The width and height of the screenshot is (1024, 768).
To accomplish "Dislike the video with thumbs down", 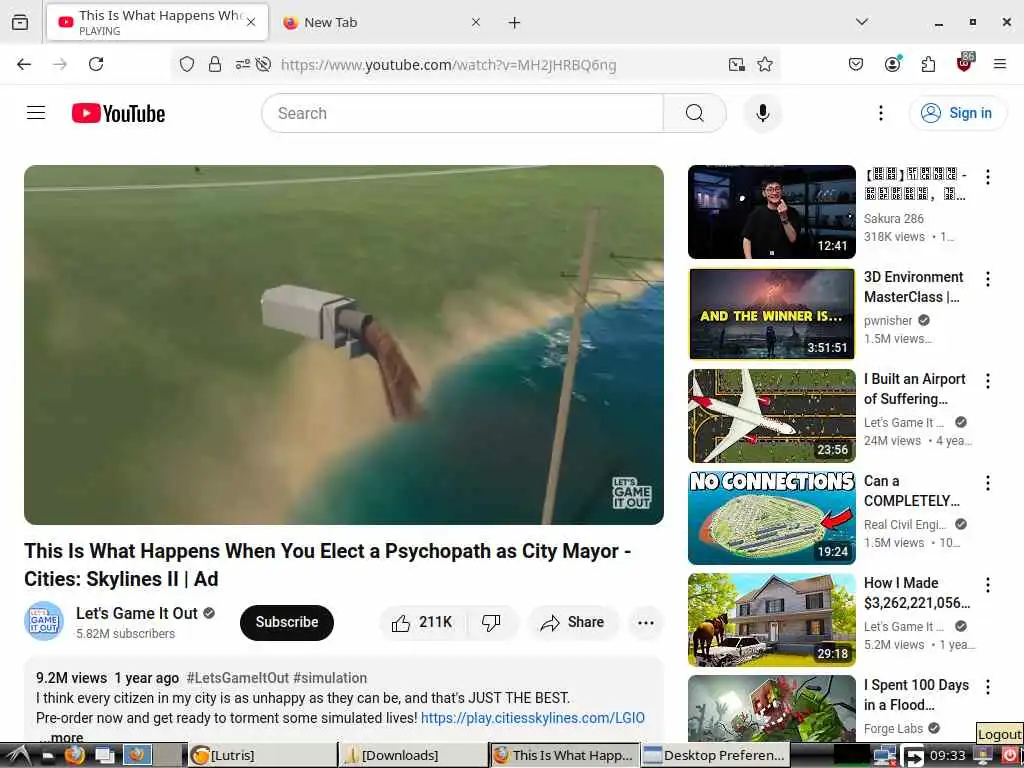I will (x=491, y=622).
